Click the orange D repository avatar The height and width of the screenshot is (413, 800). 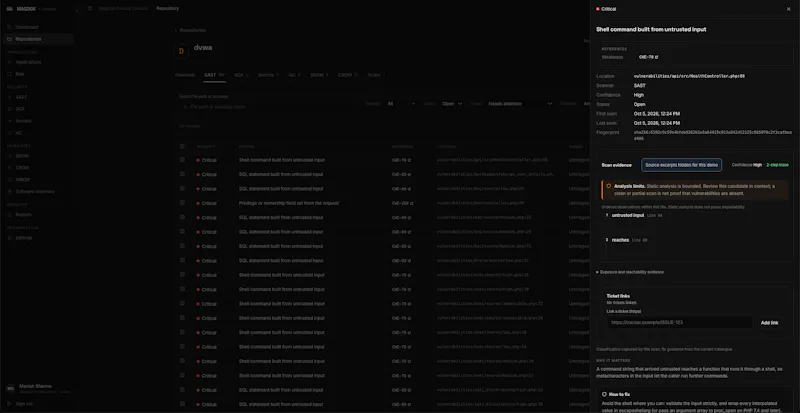tap(181, 51)
